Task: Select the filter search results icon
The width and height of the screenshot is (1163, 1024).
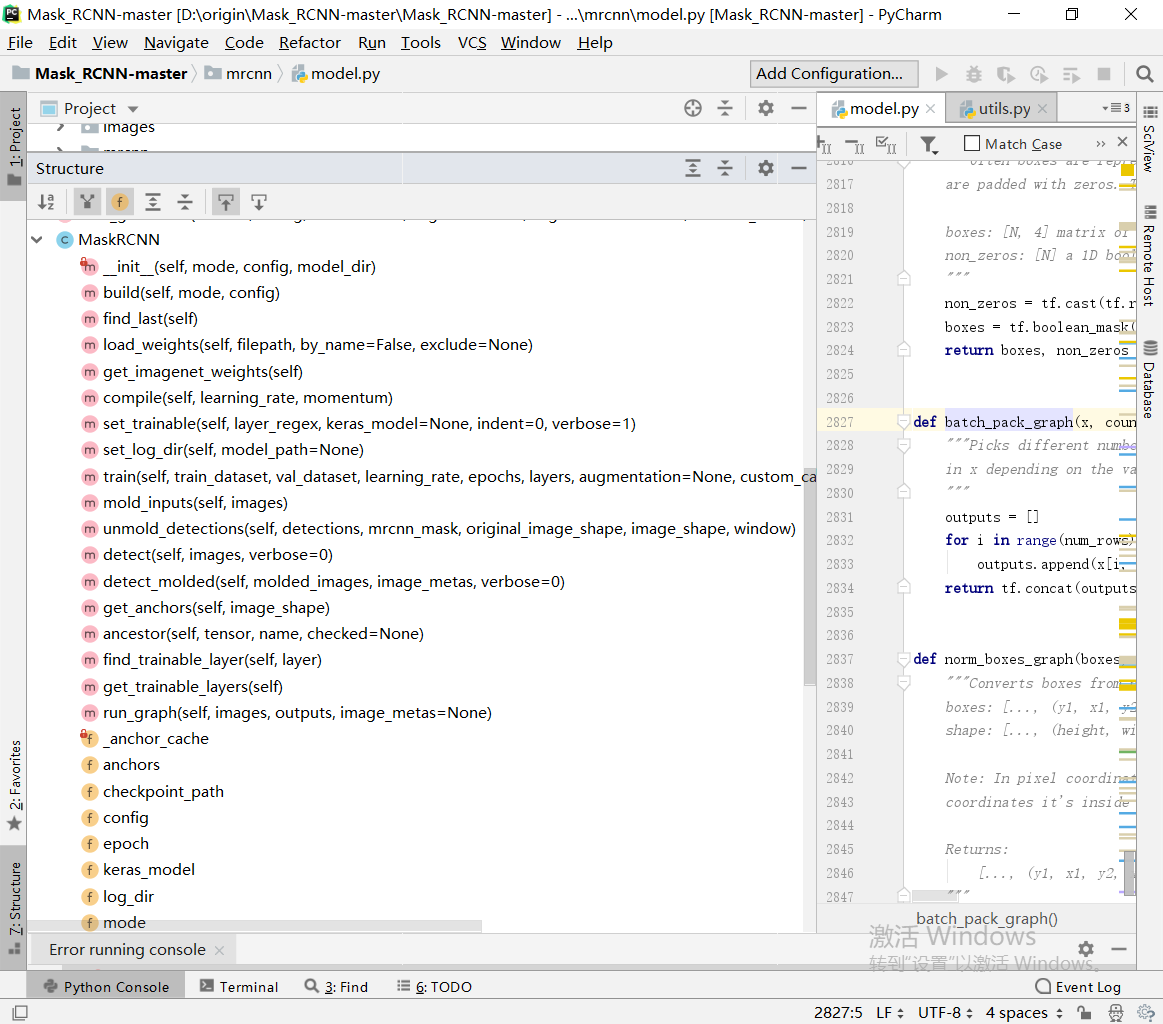Action: click(x=929, y=143)
